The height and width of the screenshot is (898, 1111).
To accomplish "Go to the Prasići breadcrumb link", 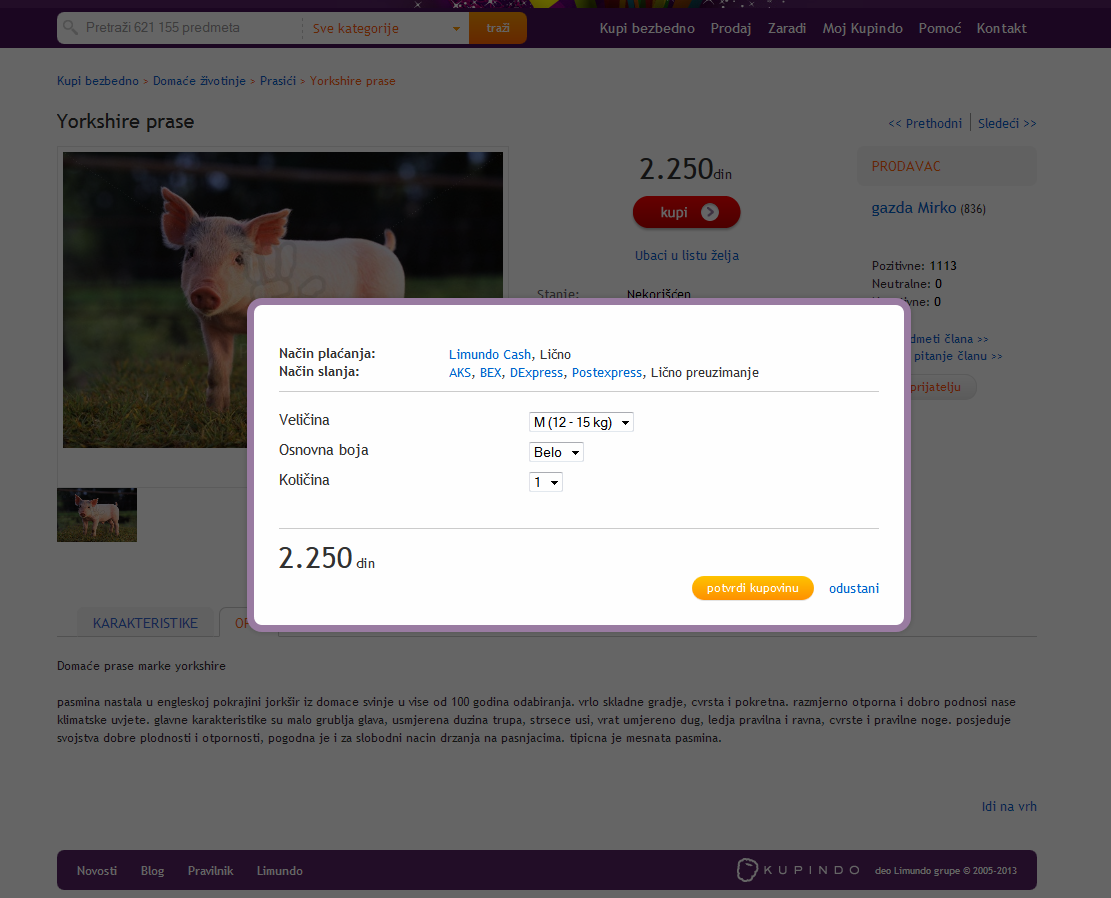I will point(278,80).
